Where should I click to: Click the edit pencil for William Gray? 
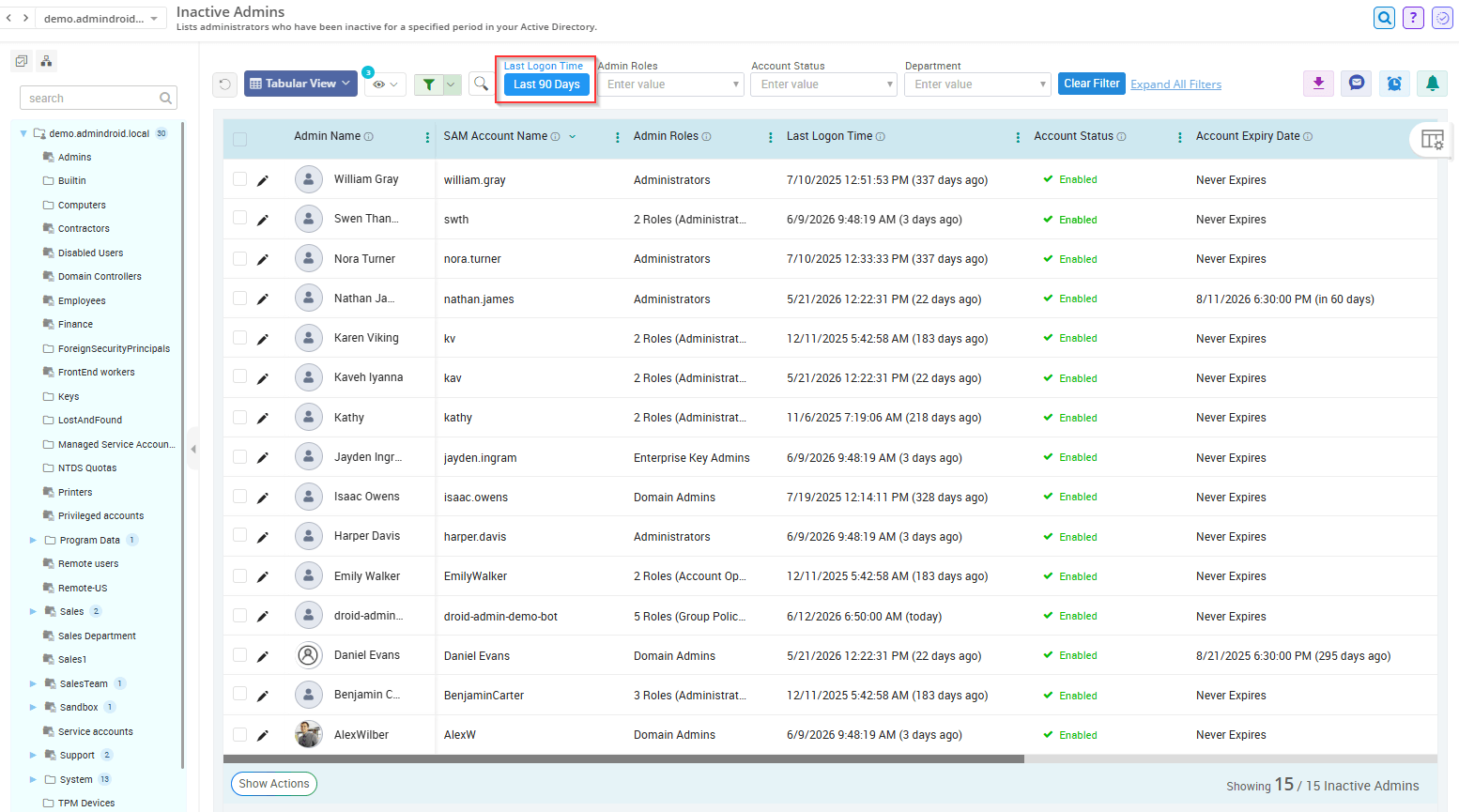point(263,180)
